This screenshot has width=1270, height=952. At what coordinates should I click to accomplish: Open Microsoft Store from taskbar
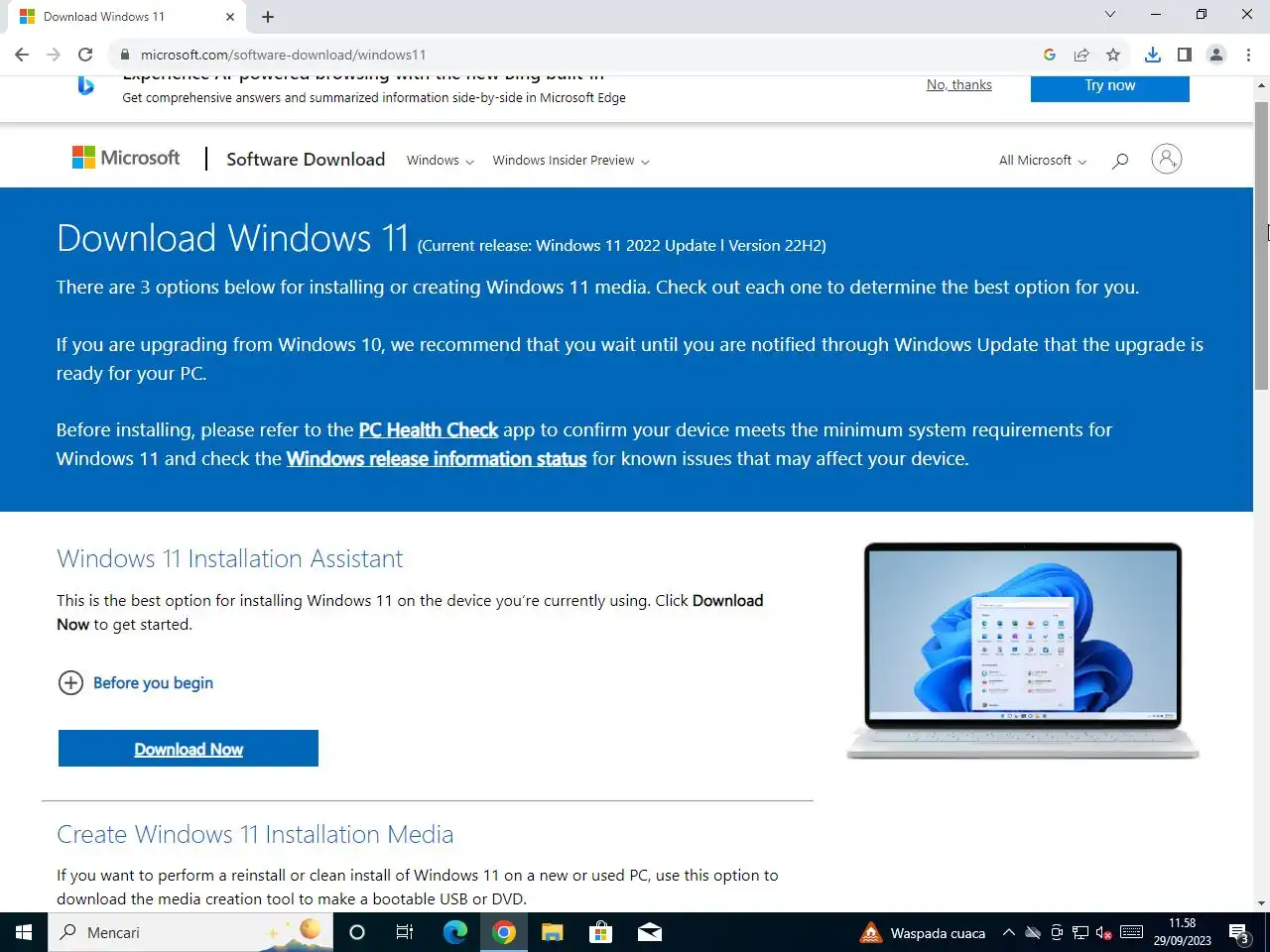600,932
